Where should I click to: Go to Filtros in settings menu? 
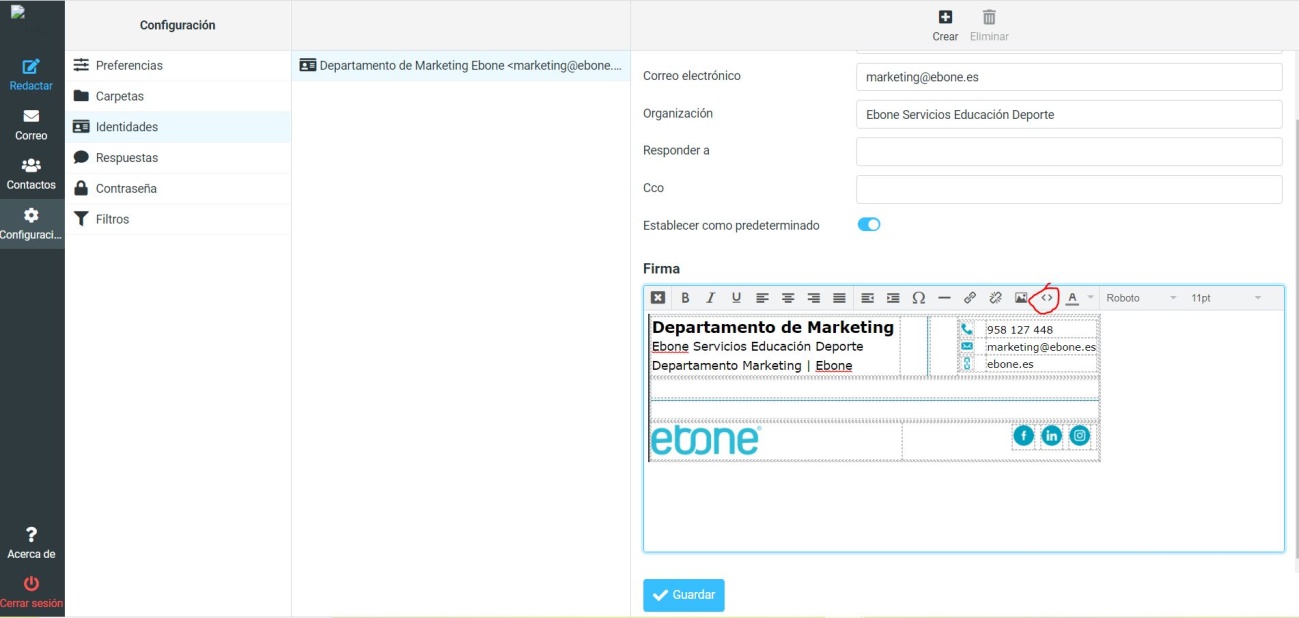click(112, 219)
